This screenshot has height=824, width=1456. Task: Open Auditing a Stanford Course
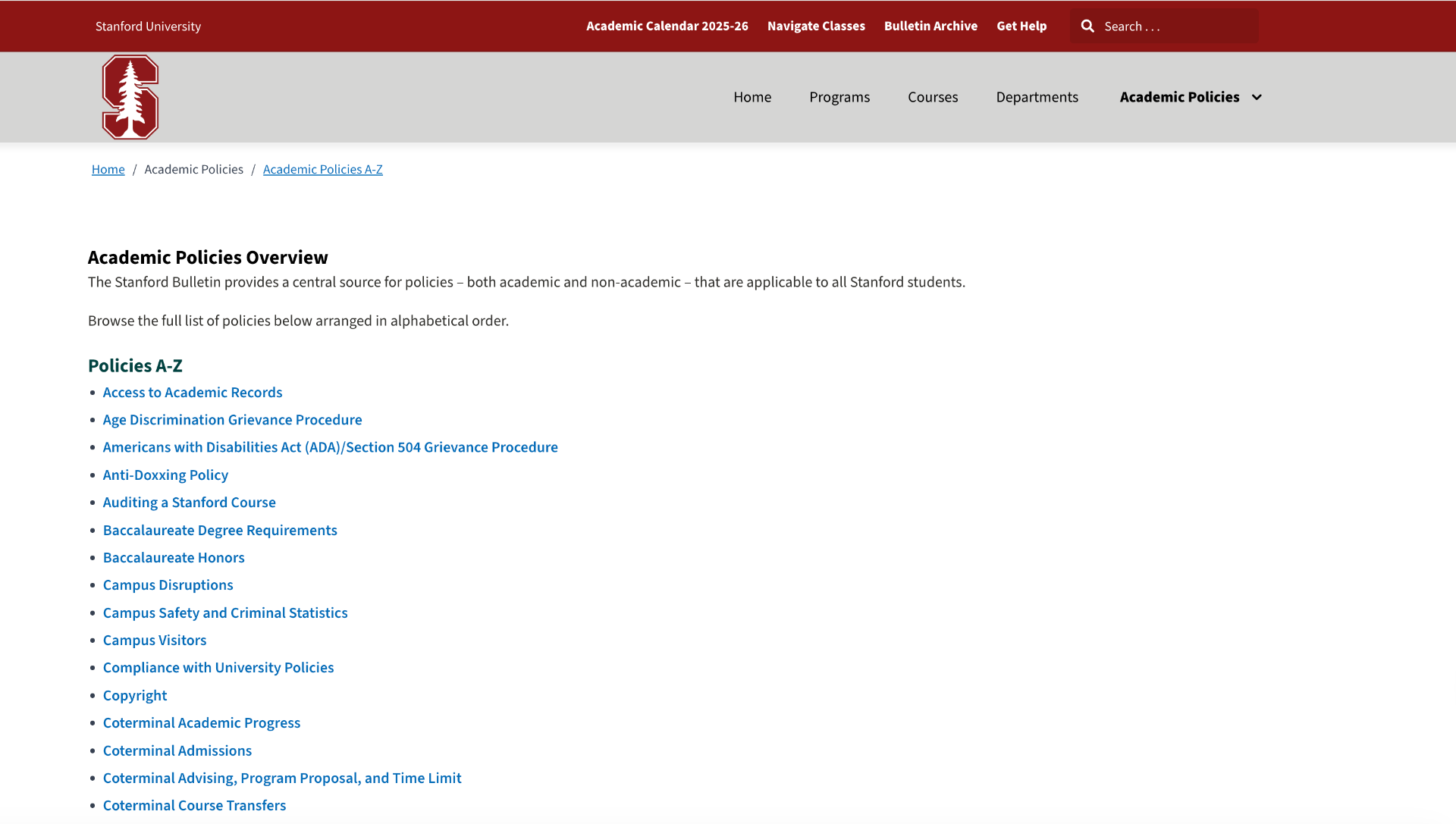coord(190,503)
